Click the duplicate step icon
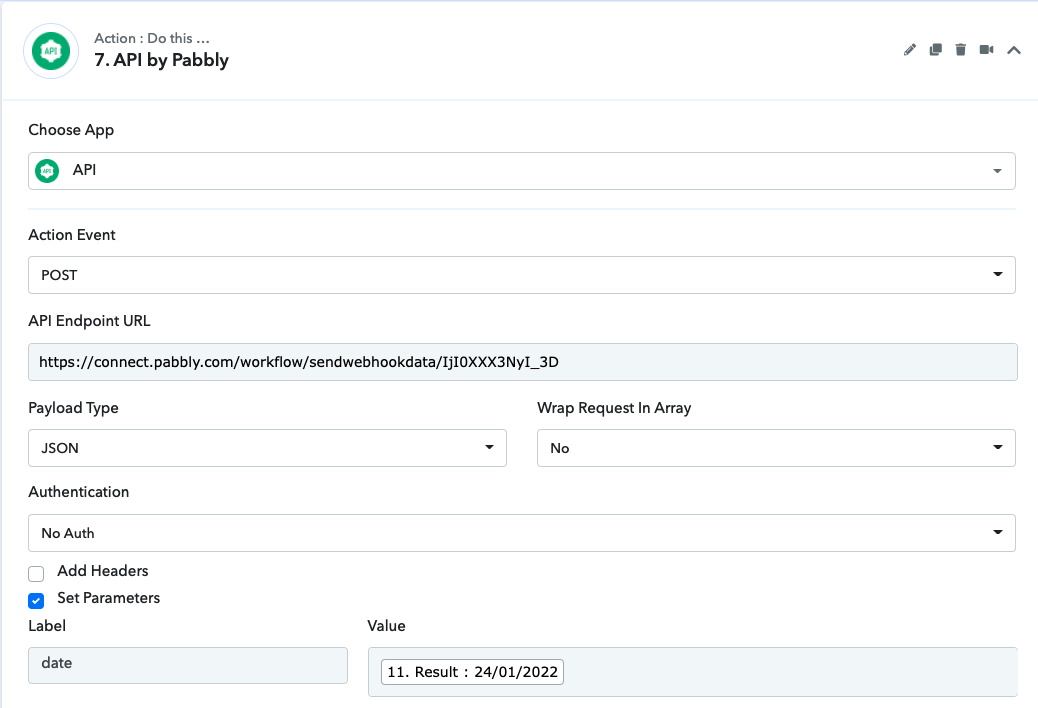The height and width of the screenshot is (708, 1038). pyautogui.click(x=935, y=50)
